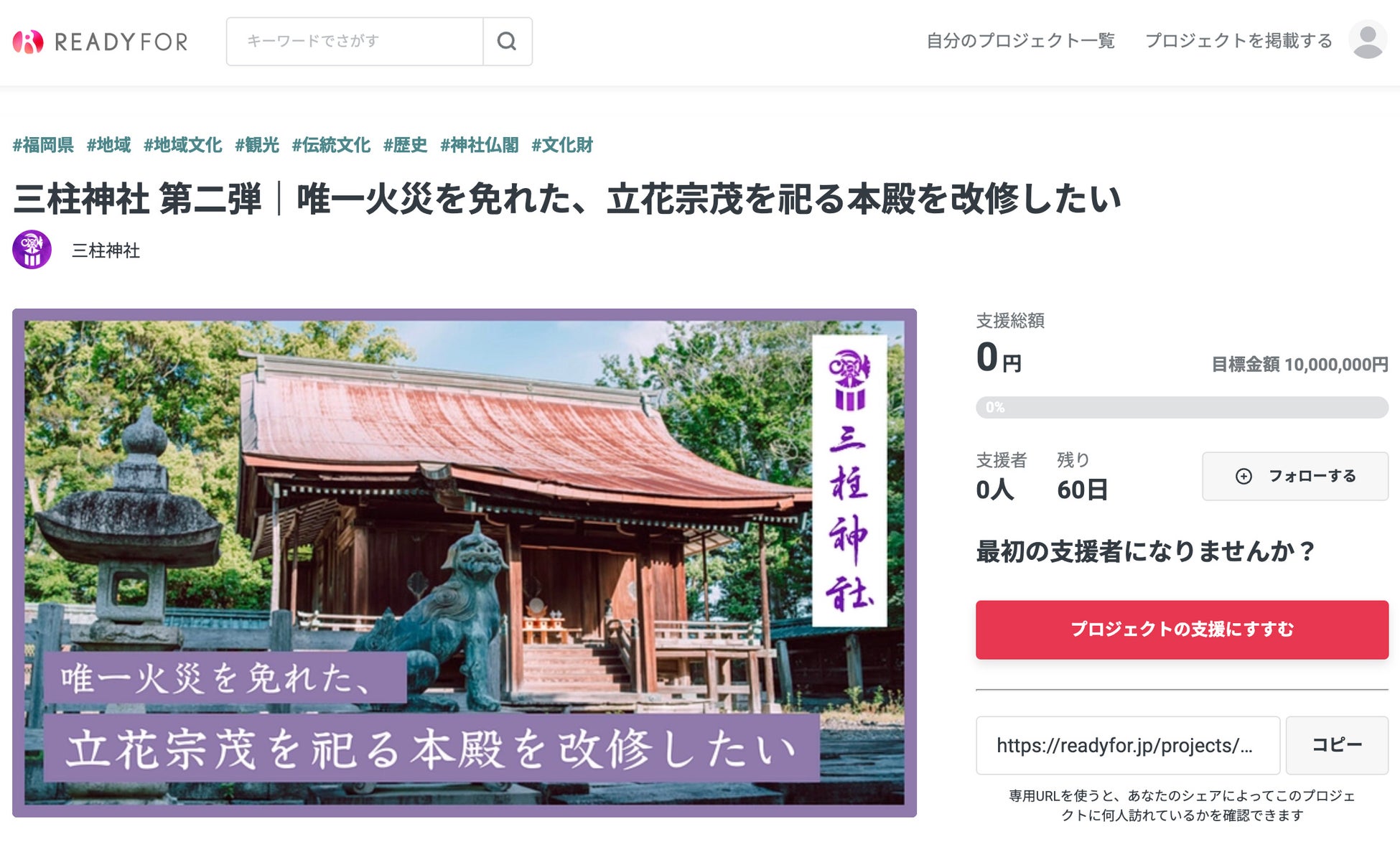This screenshot has width=1400, height=842.
Task: Open 自分のプロジェクト一覧 menu item
Action: (x=1020, y=41)
